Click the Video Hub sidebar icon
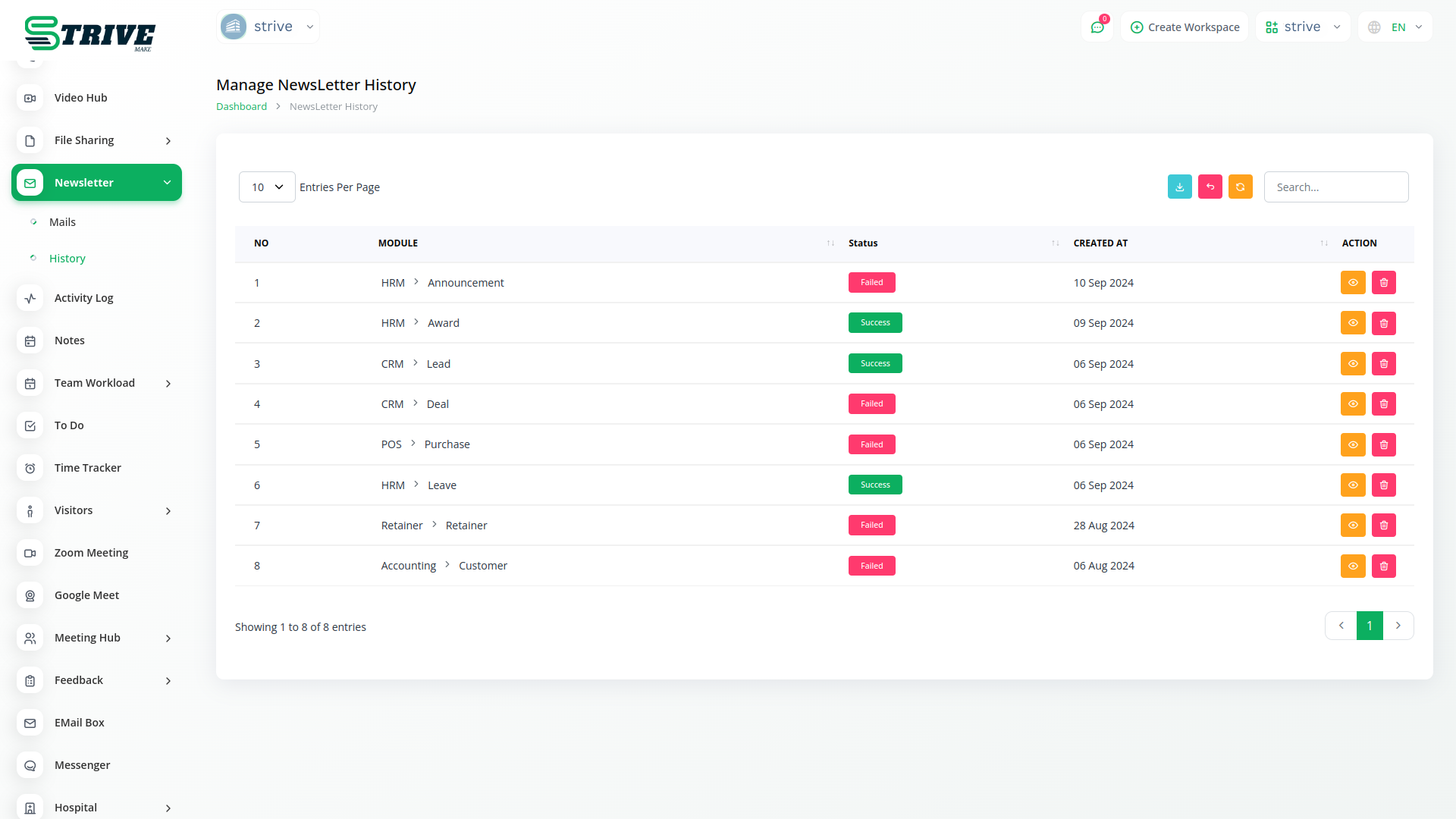Screen dimensions: 1456x819 pos(30,98)
